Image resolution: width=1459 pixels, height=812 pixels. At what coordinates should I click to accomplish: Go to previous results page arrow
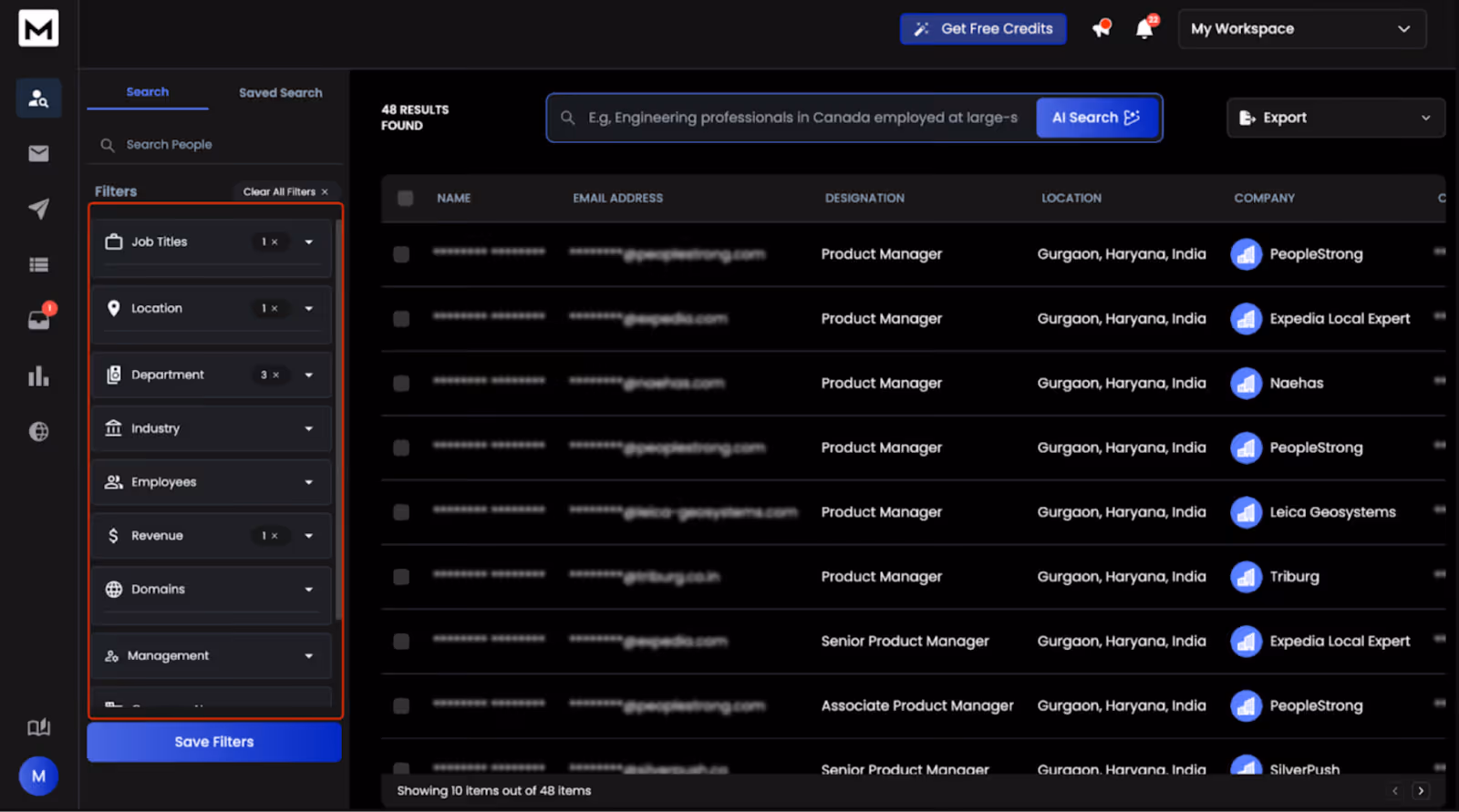(1394, 790)
